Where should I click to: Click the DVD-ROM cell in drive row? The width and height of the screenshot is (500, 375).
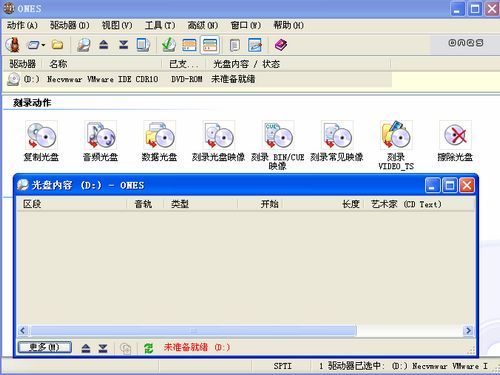click(x=187, y=79)
